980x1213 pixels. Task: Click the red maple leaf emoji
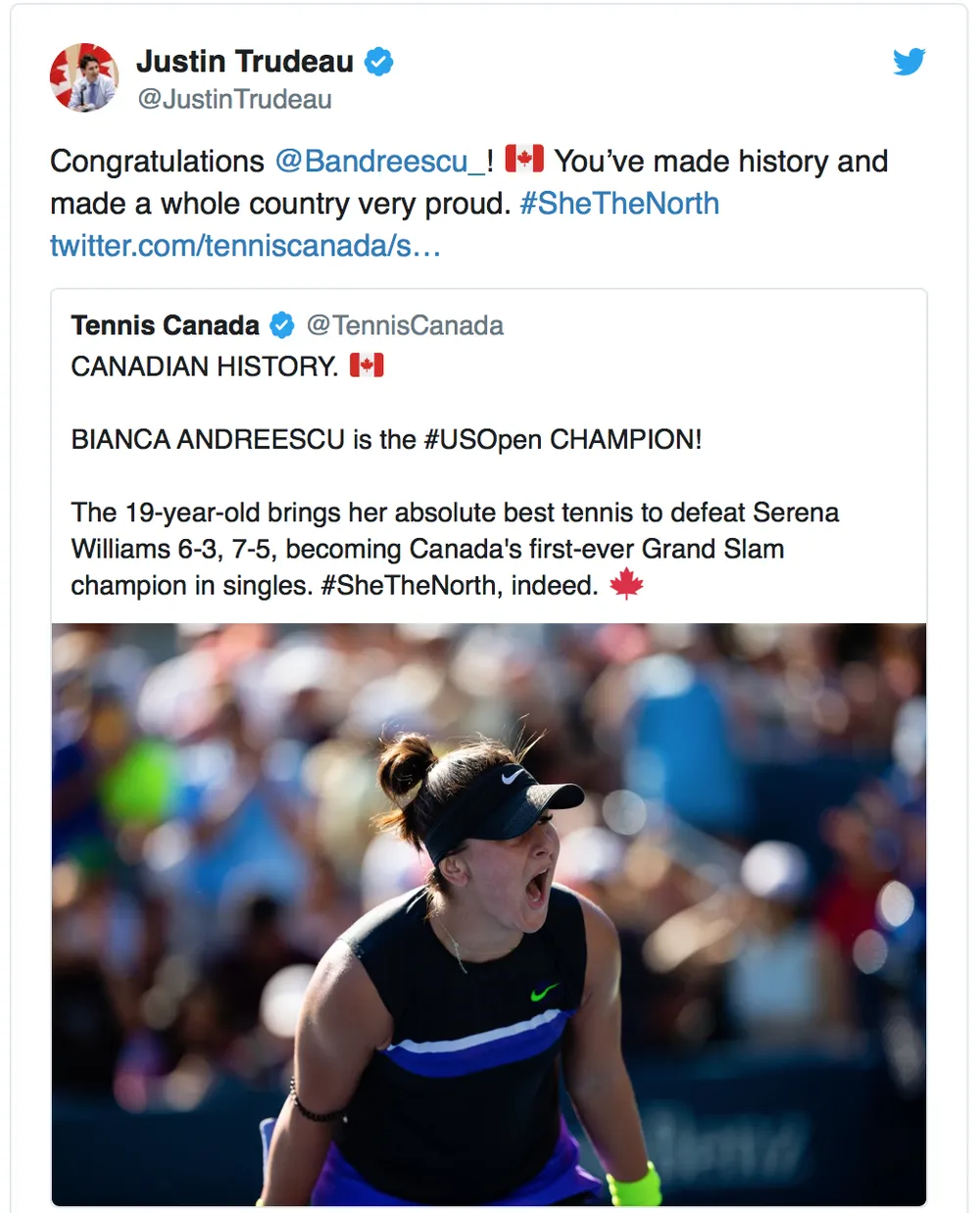coord(626,585)
